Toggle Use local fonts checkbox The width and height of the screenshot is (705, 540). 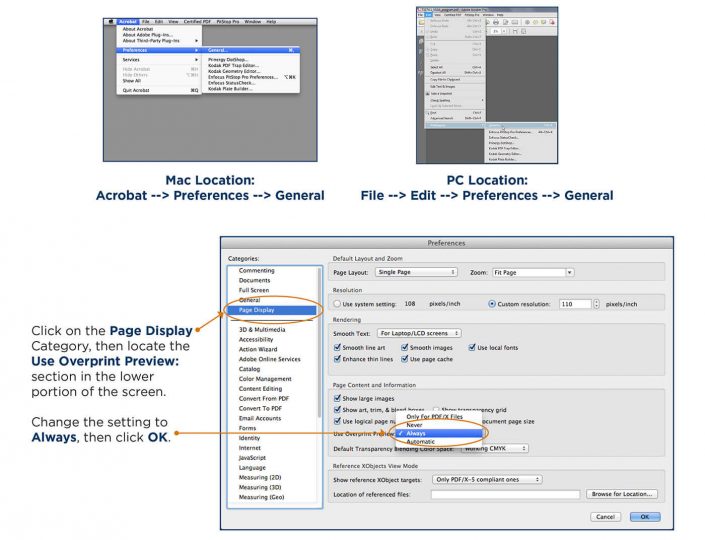click(472, 348)
